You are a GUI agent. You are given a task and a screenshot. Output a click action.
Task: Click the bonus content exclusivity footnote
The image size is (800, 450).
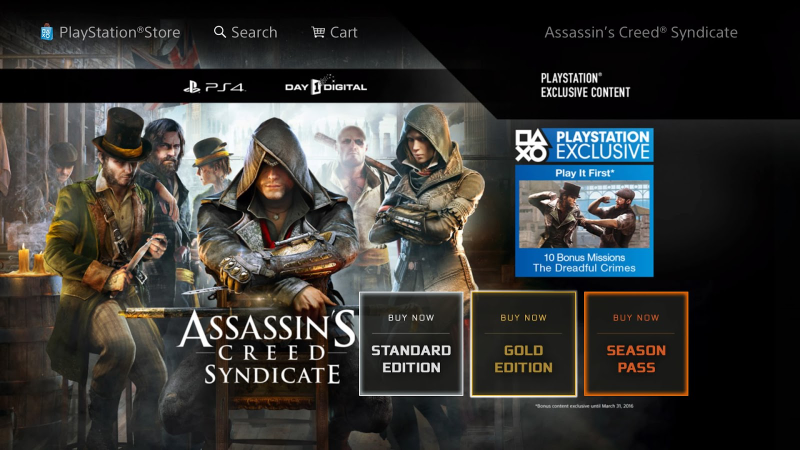point(584,406)
